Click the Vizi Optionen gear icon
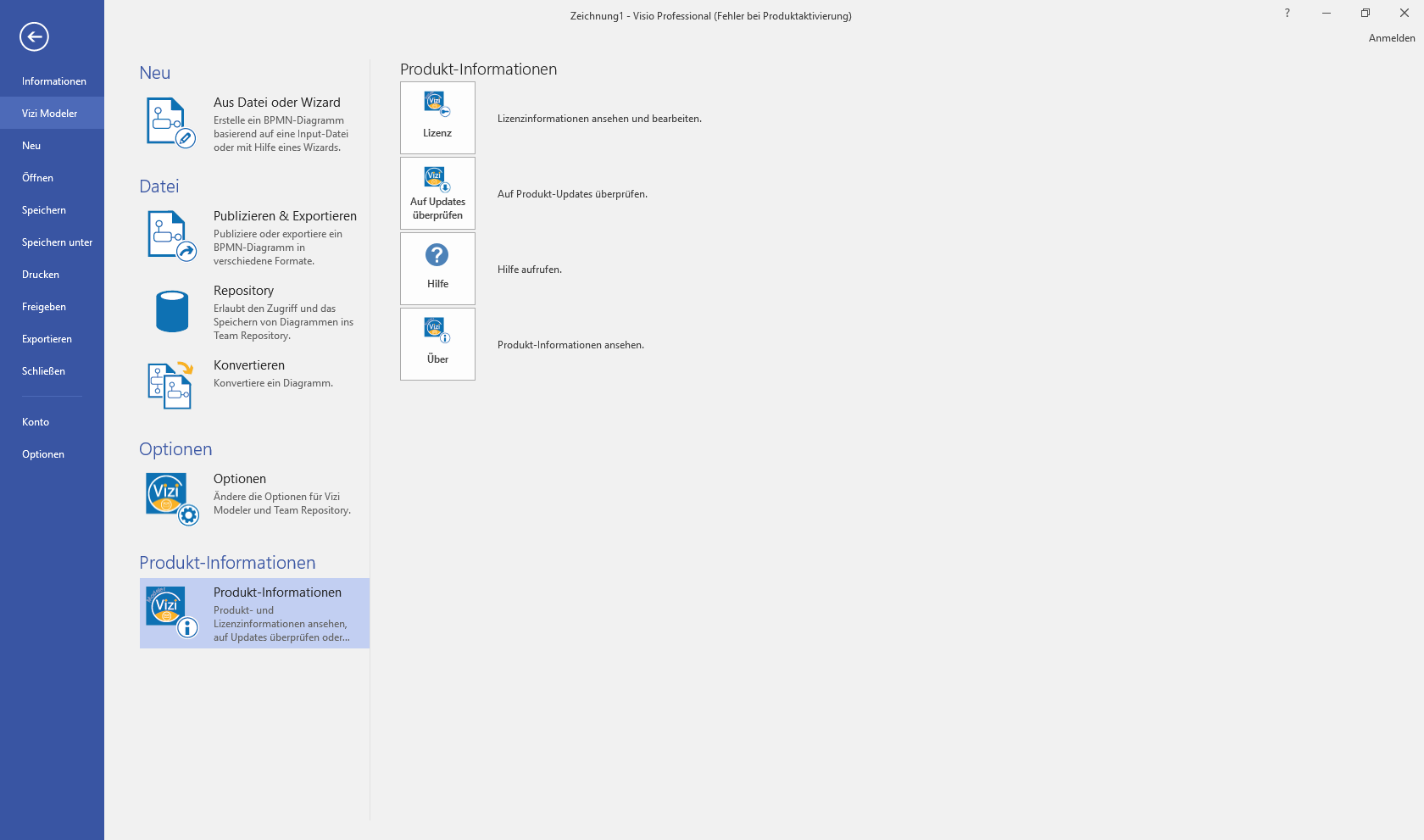Image resolution: width=1424 pixels, height=840 pixels. [172, 499]
